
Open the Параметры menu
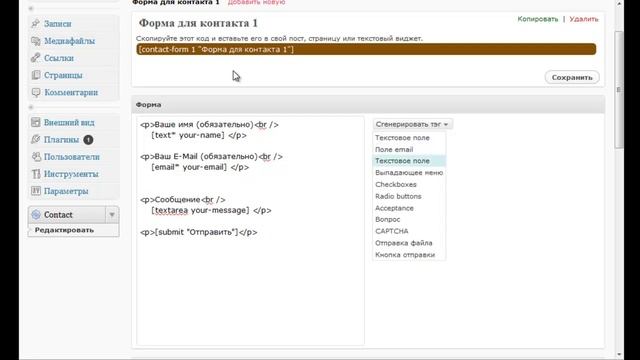coord(66,191)
